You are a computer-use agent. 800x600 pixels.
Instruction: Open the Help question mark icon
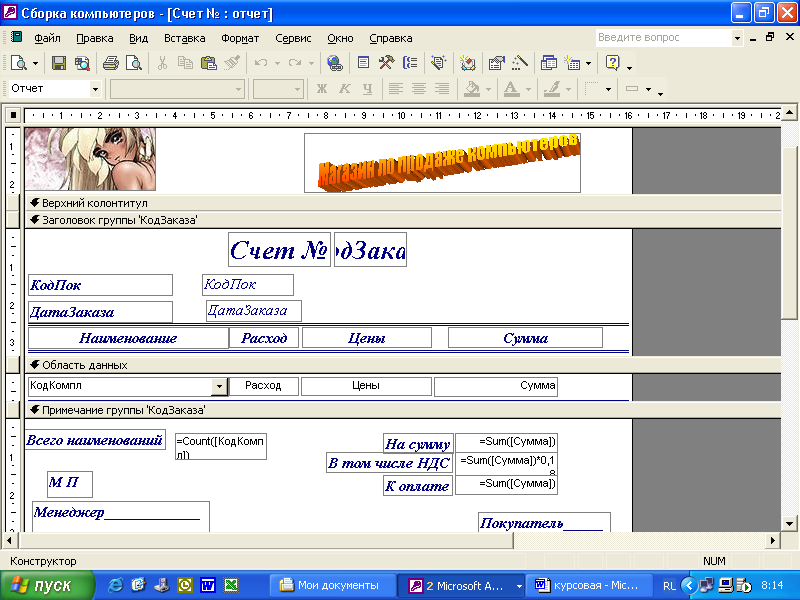point(612,63)
